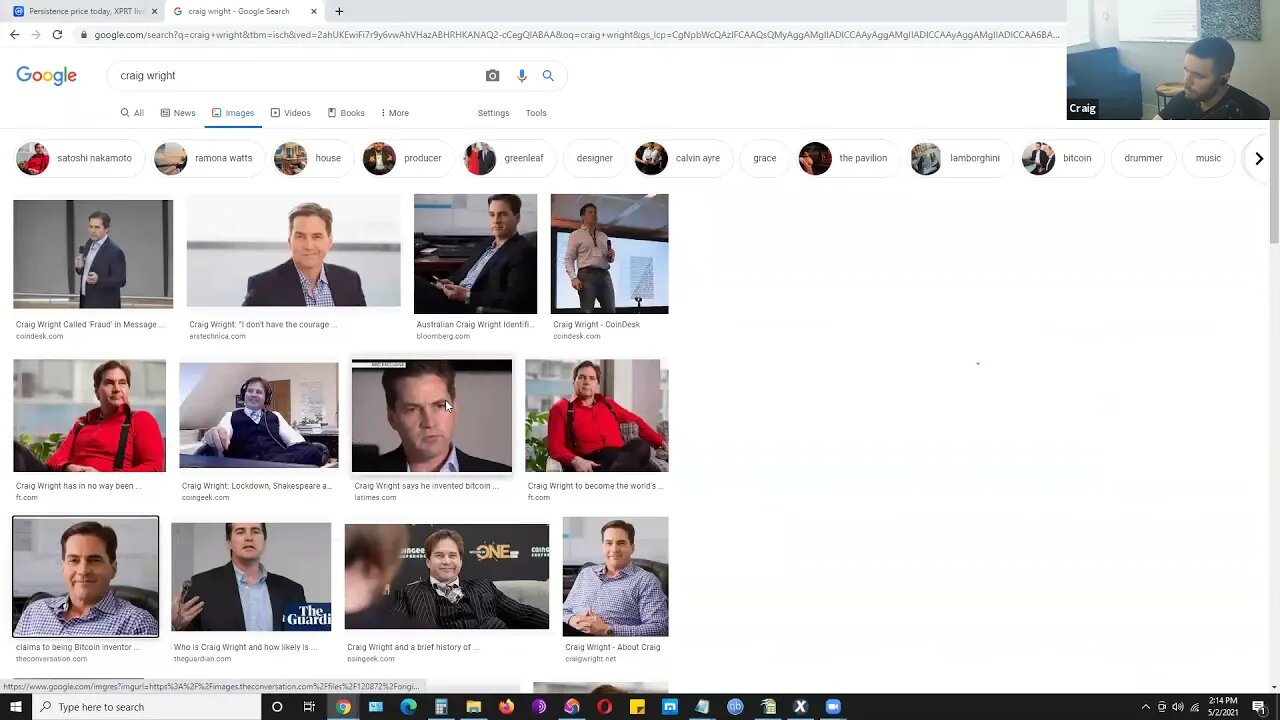Click the search by image camera icon

[492, 76]
